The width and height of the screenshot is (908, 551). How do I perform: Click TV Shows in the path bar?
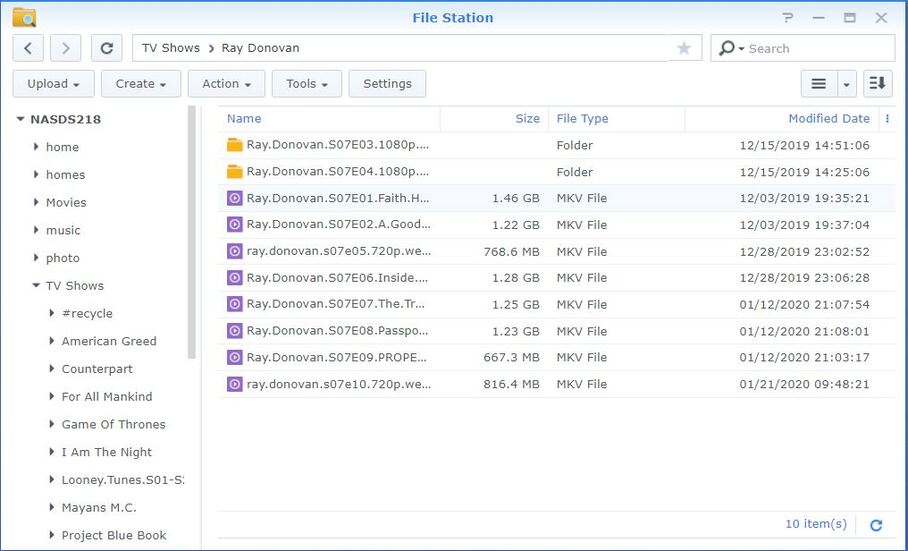pyautogui.click(x=171, y=48)
